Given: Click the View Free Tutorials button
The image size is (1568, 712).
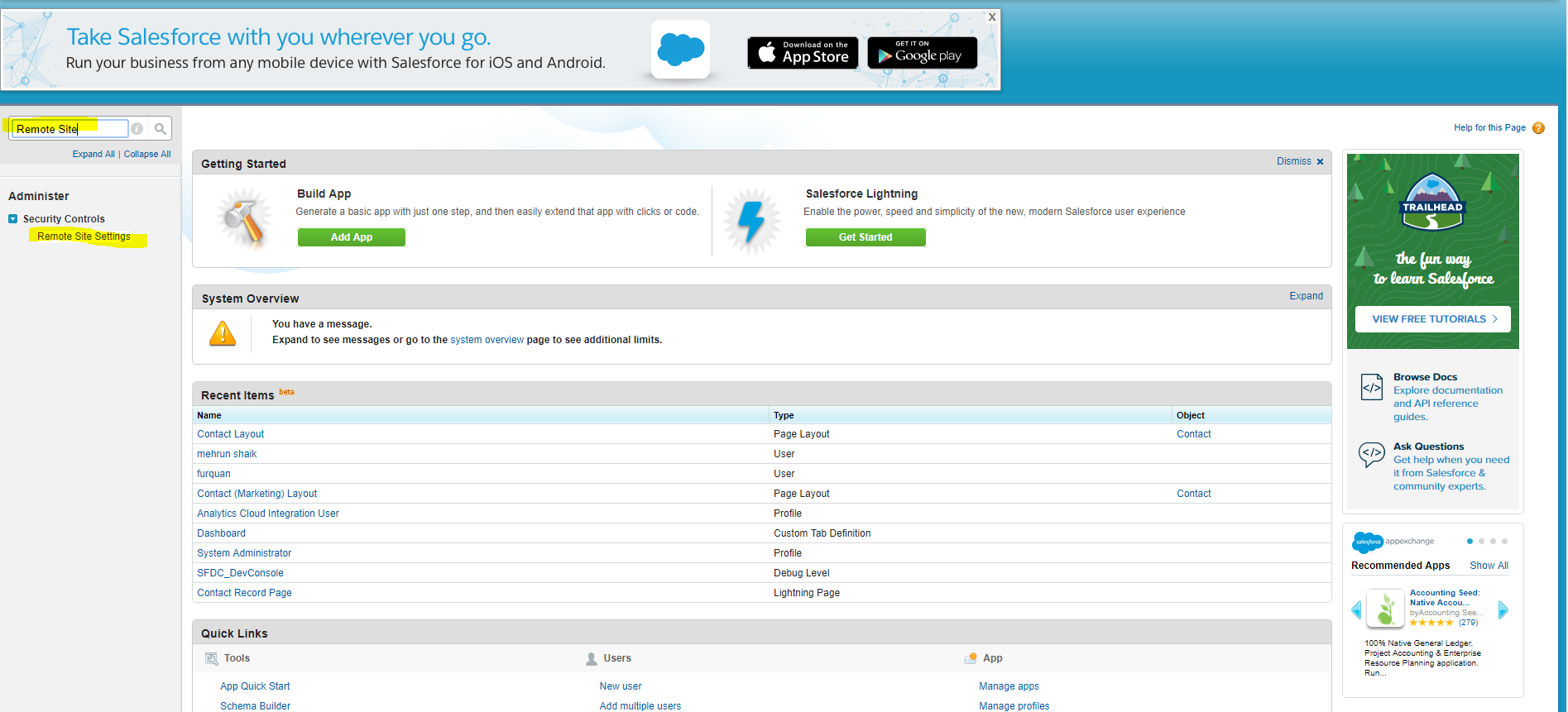Looking at the screenshot, I should pyautogui.click(x=1432, y=319).
